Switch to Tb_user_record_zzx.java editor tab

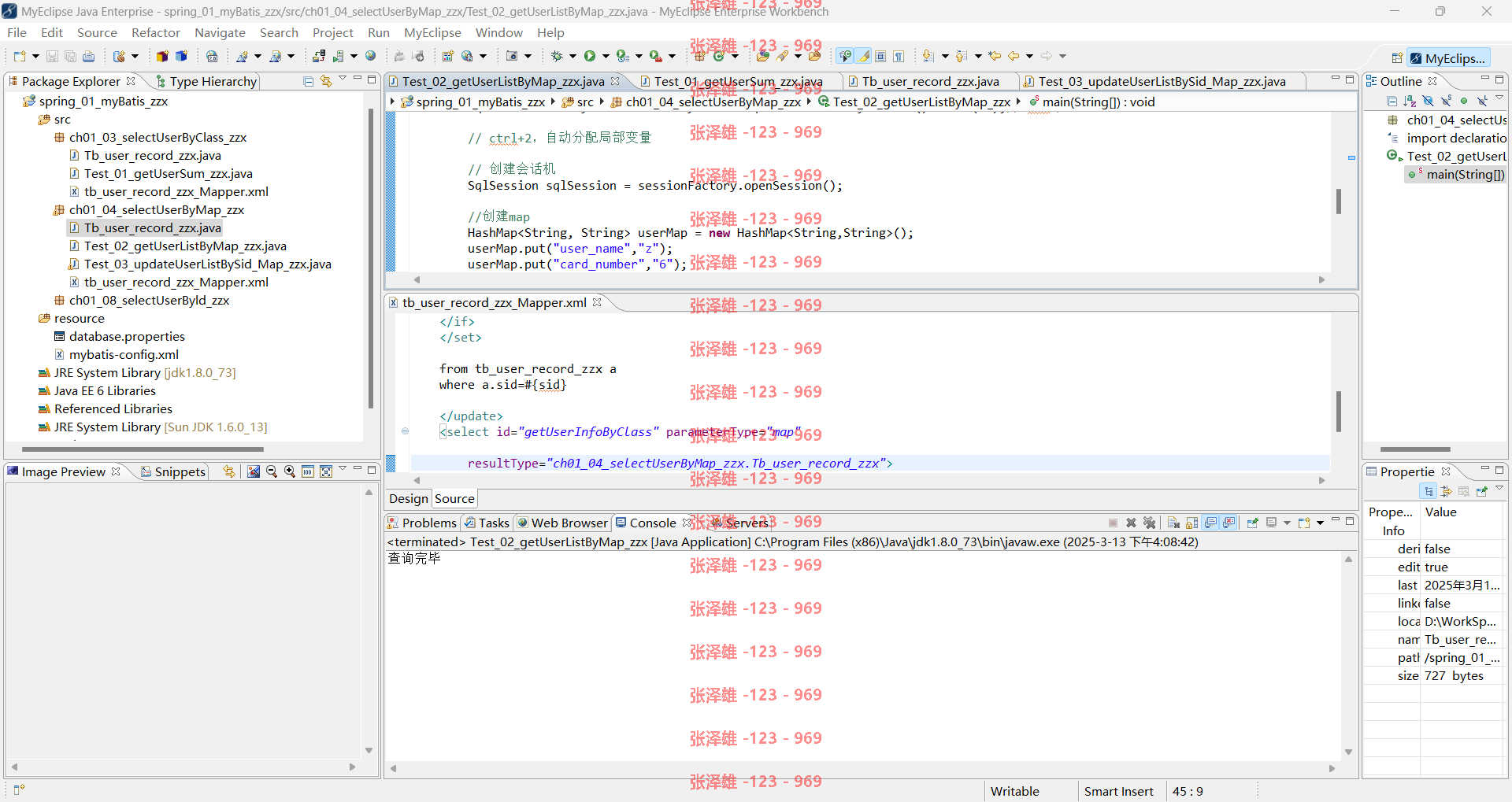click(x=930, y=81)
